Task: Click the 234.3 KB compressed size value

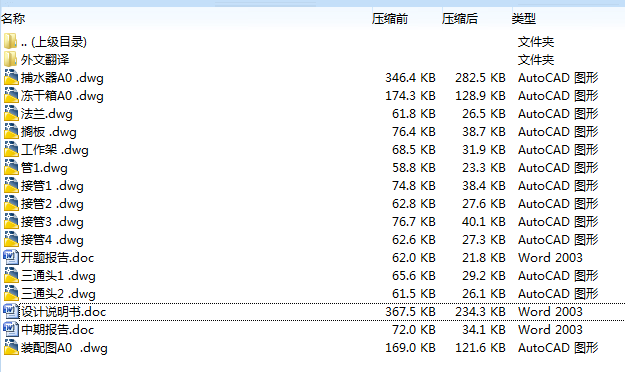Action: (480, 311)
